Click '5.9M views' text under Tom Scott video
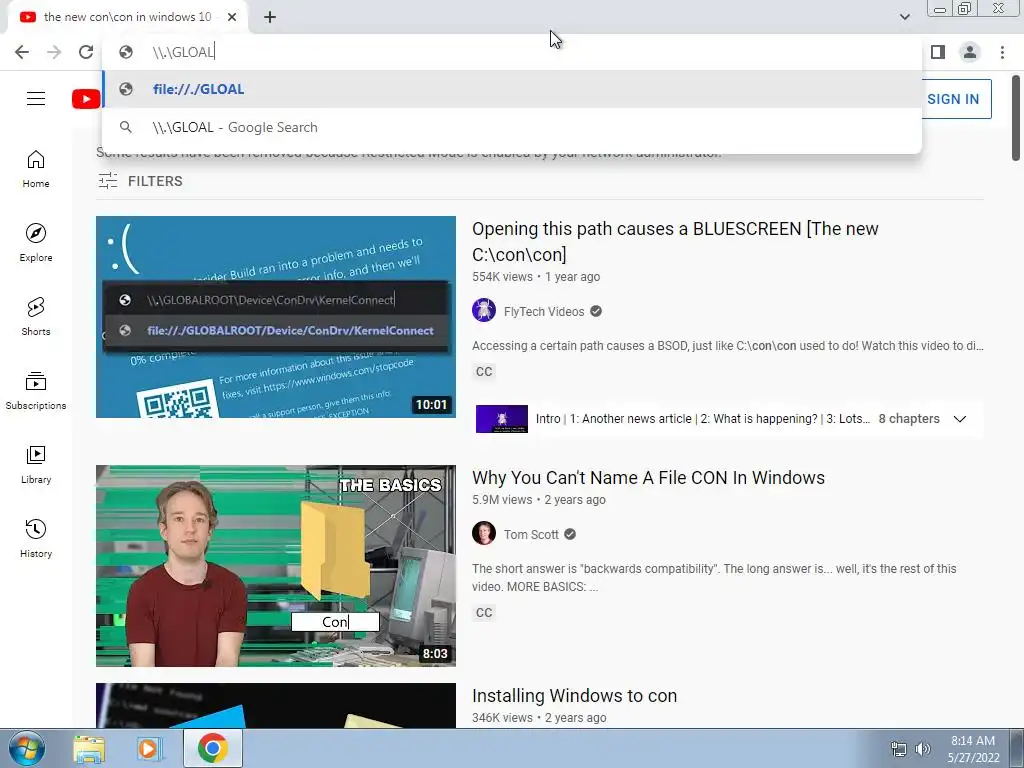This screenshot has width=1024, height=768. [x=502, y=500]
